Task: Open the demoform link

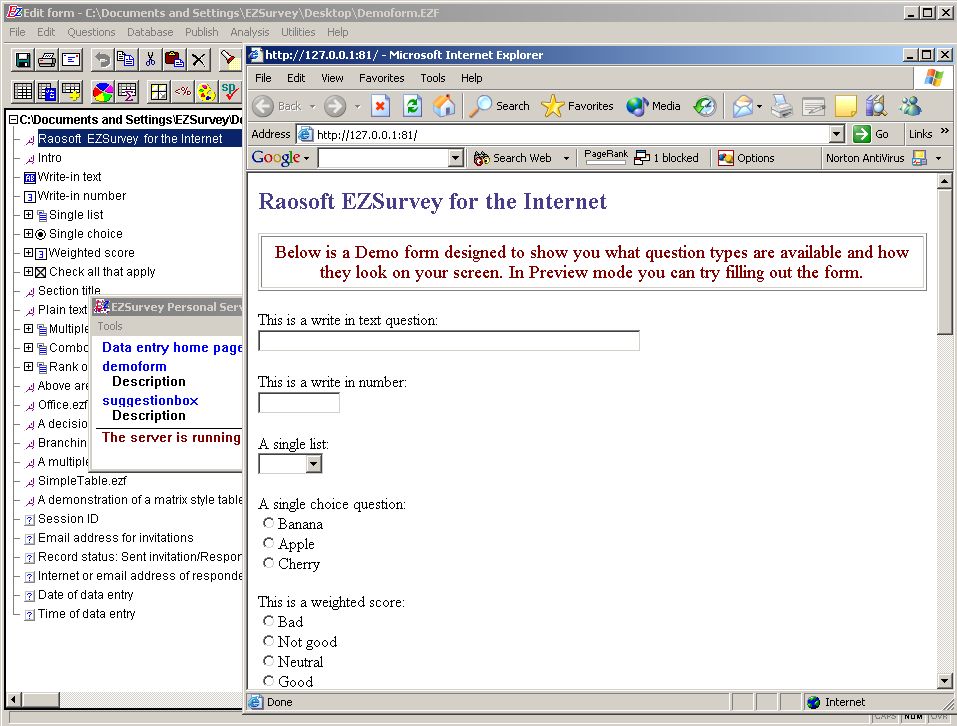Action: click(x=134, y=366)
